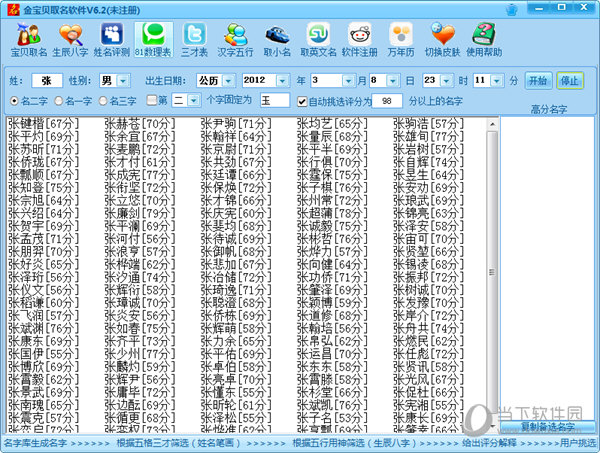This screenshot has height=453, width=600.
Task: Open the 81数理表 tool
Action: pos(153,40)
